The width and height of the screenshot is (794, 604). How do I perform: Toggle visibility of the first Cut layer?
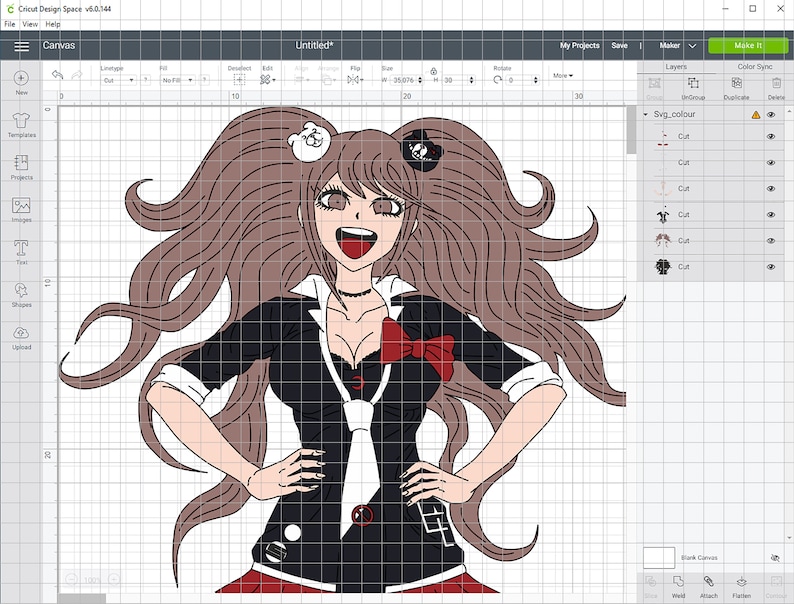tap(771, 136)
